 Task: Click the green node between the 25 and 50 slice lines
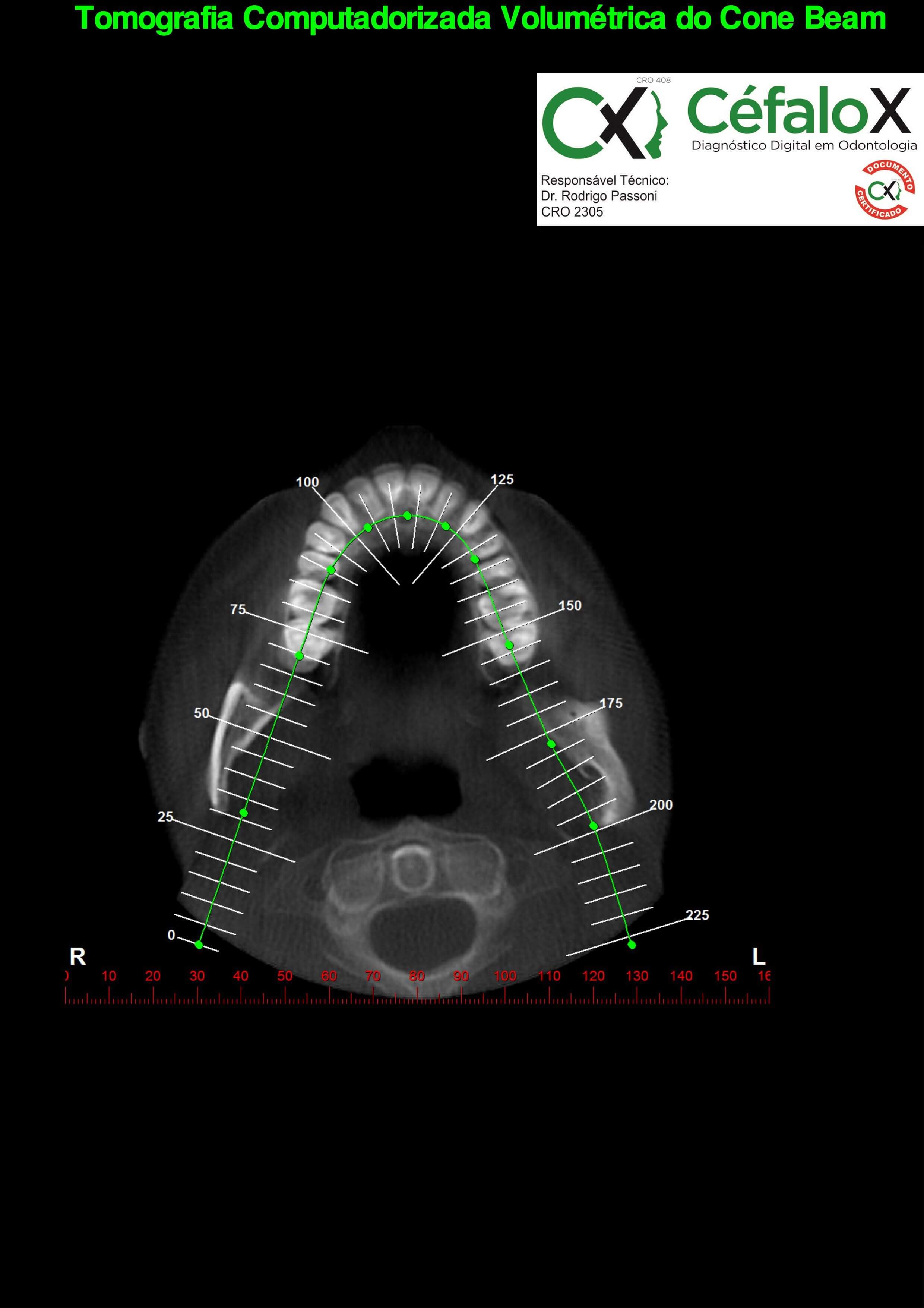pos(244,813)
